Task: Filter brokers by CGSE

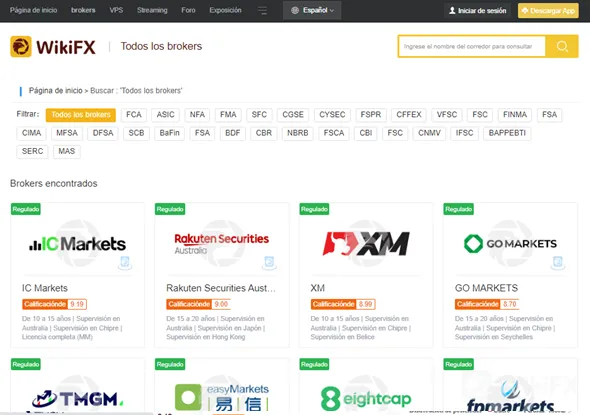Action: click(293, 115)
